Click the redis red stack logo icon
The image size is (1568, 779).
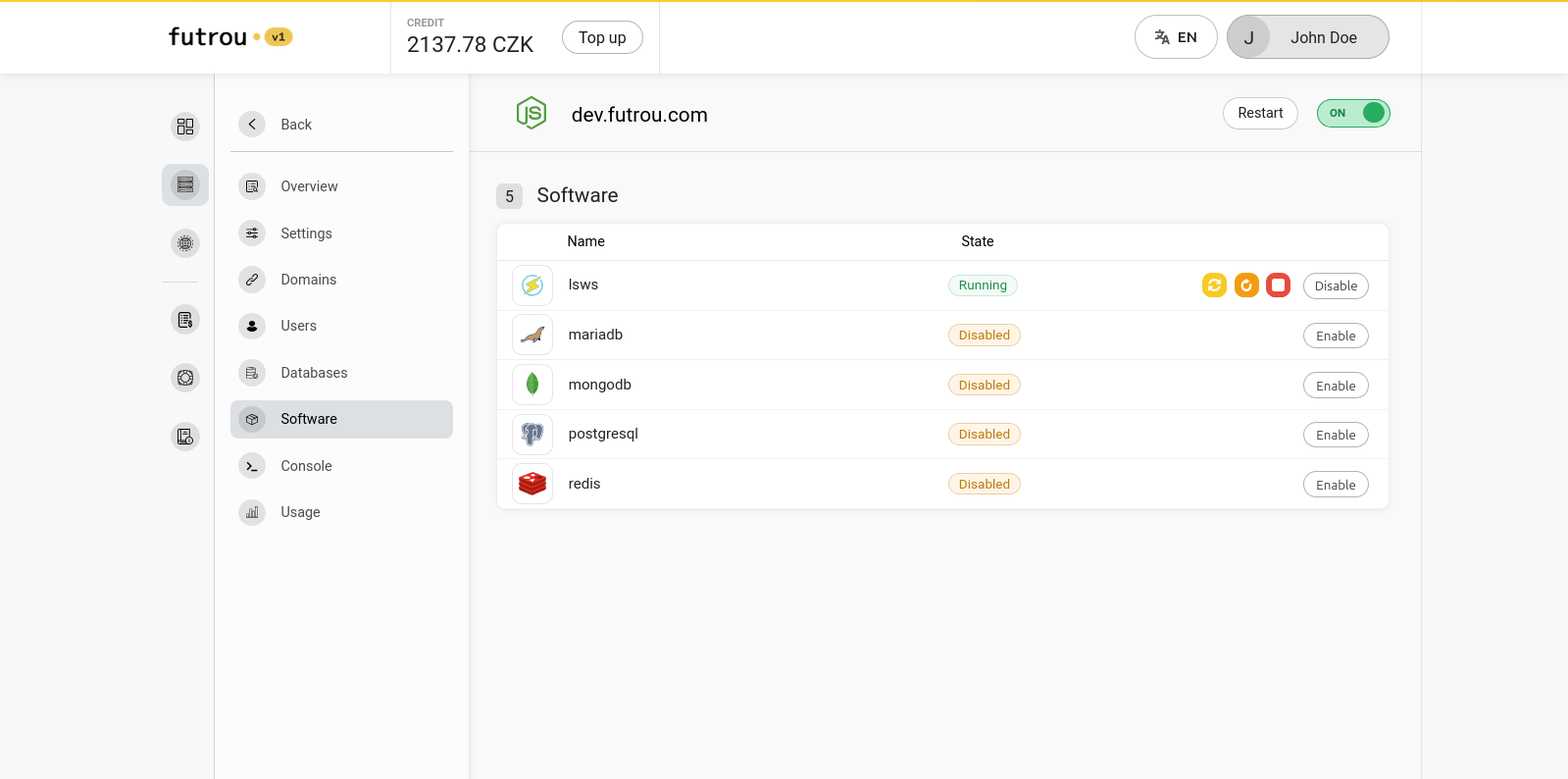tap(532, 484)
